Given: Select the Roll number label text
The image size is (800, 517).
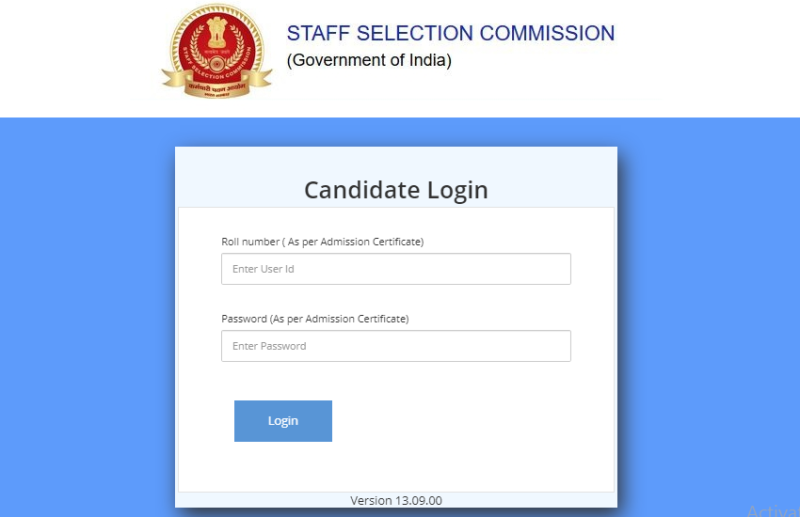Looking at the screenshot, I should 249,242.
